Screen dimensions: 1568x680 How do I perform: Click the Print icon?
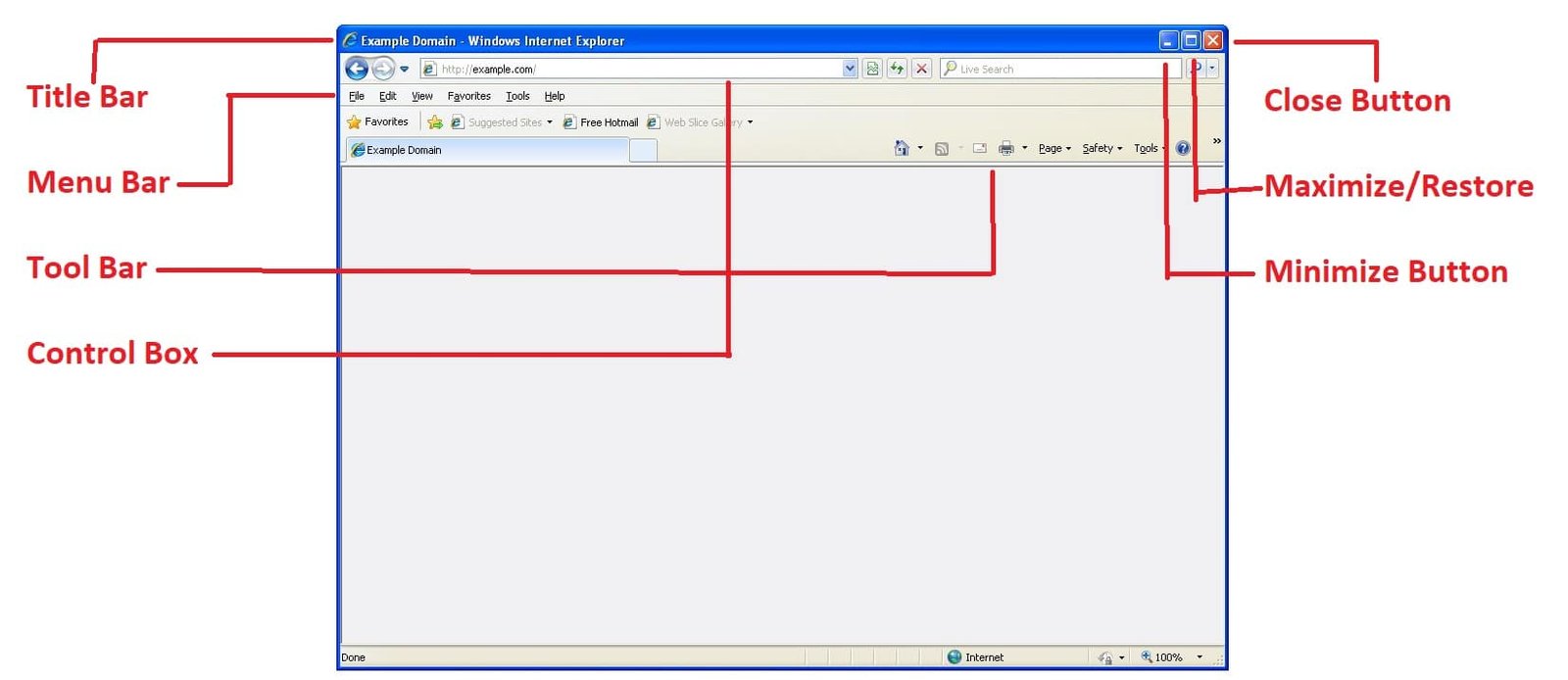point(1005,148)
